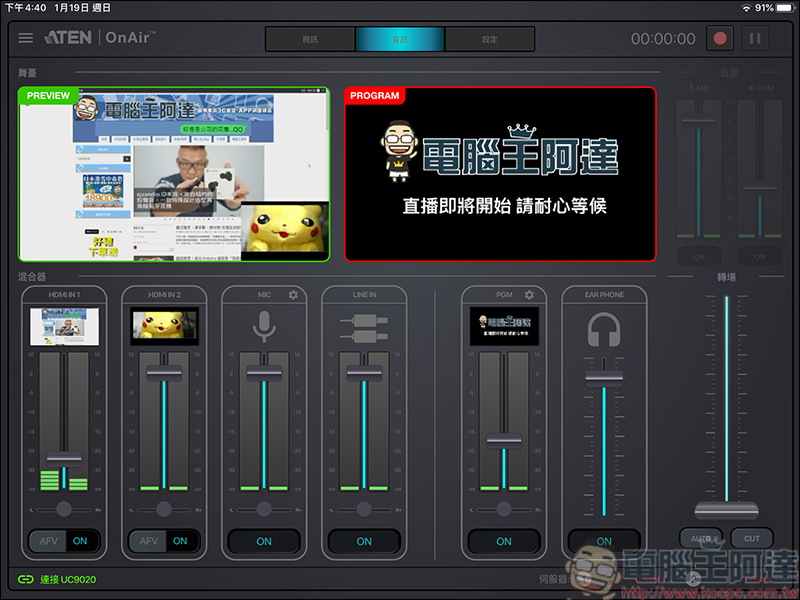Open the hamburger menu
The height and width of the screenshot is (600, 800).
pyautogui.click(x=26, y=38)
